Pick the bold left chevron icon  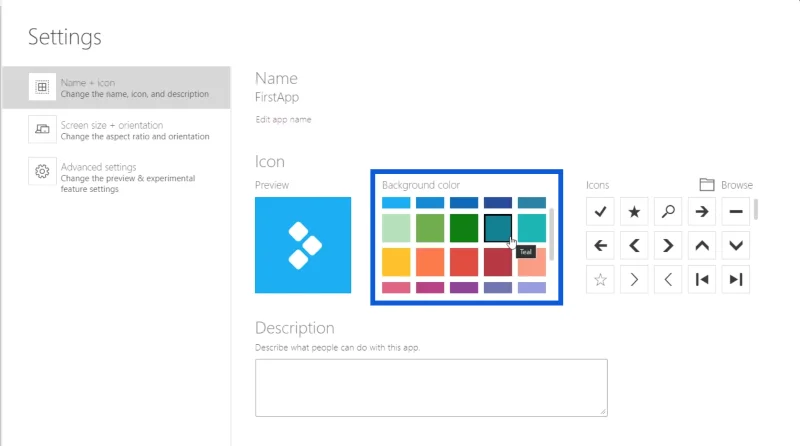(x=634, y=245)
